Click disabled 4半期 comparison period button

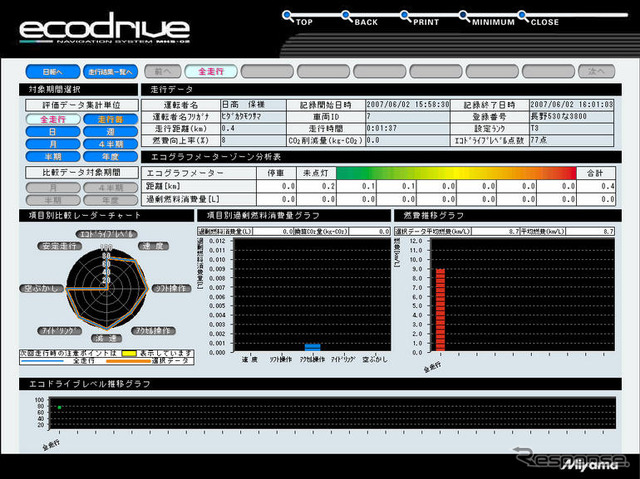pos(111,188)
